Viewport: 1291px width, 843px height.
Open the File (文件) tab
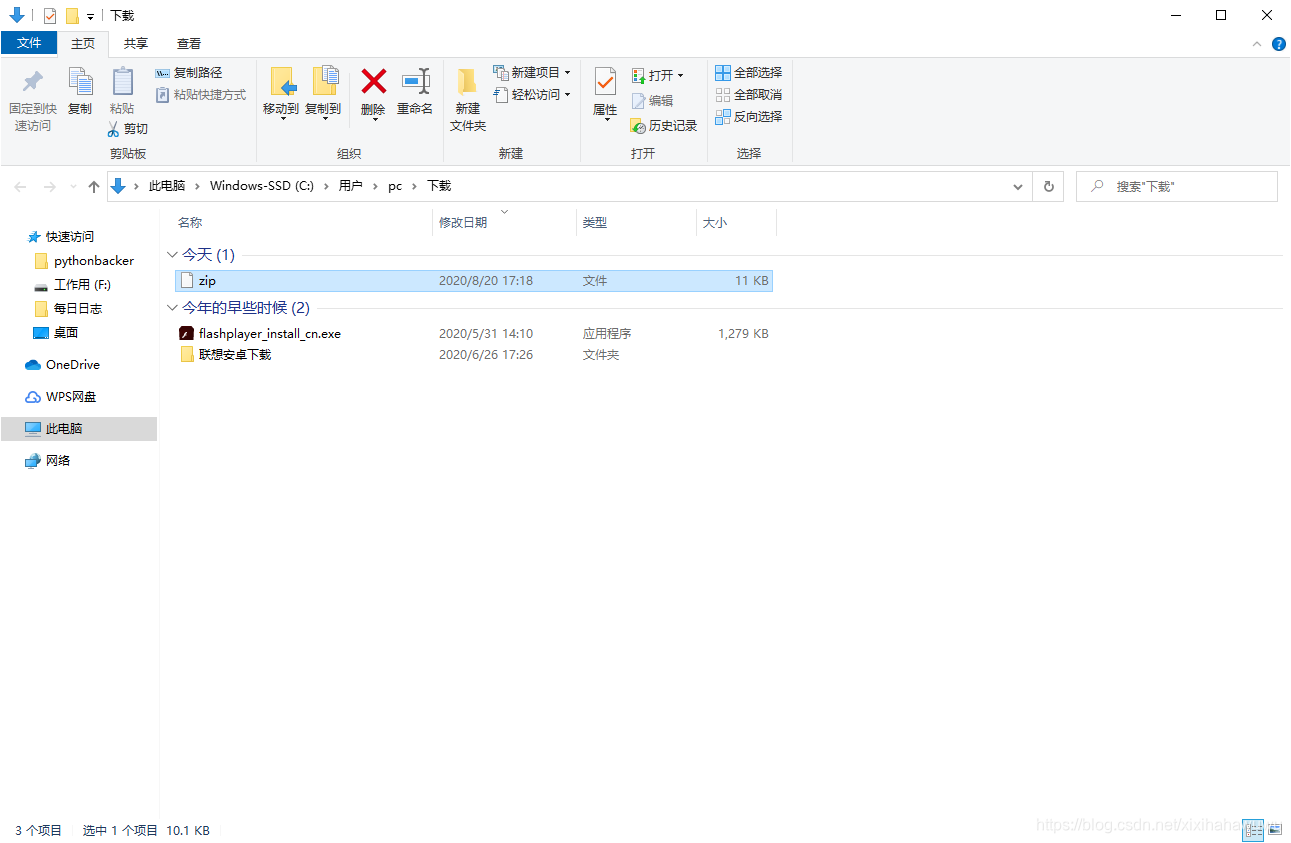29,43
